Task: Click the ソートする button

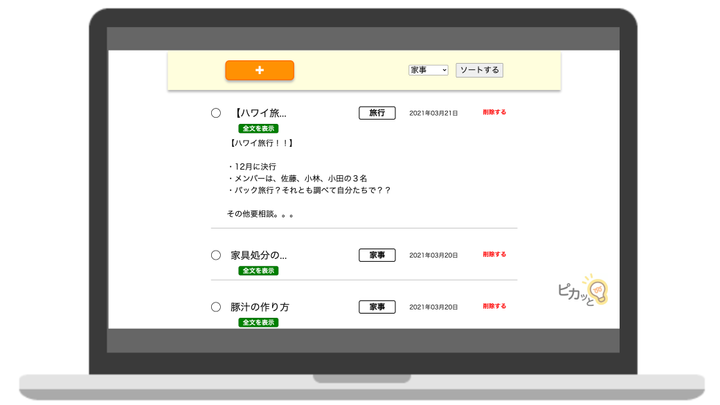Action: (479, 70)
